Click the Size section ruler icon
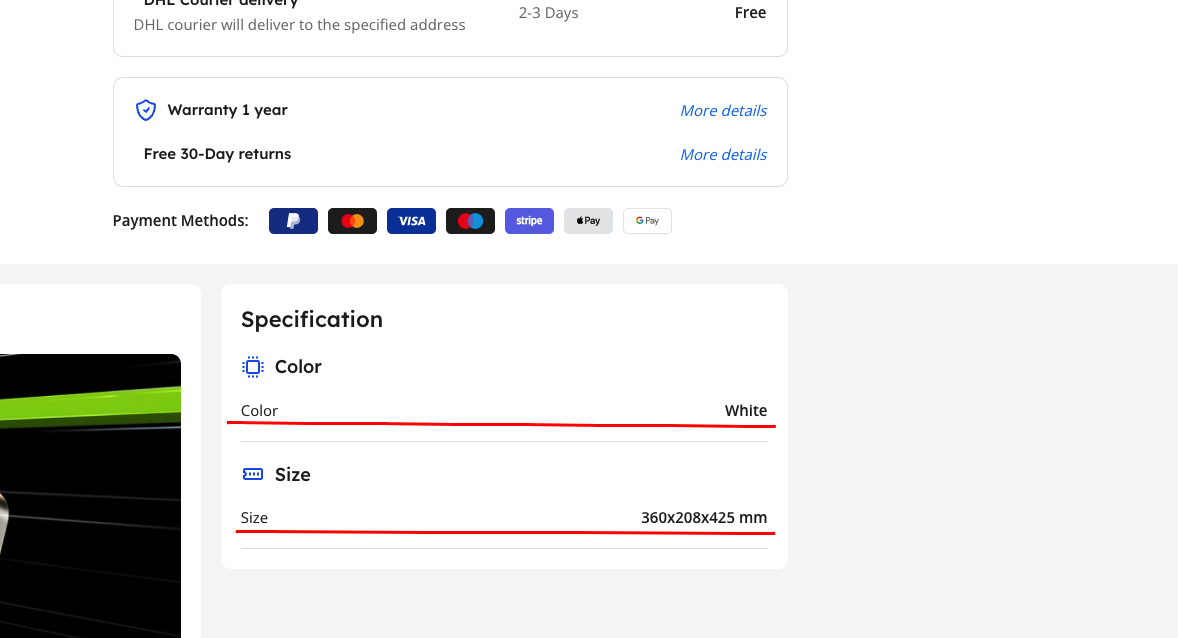Image resolution: width=1178 pixels, height=638 pixels. pyautogui.click(x=253, y=474)
